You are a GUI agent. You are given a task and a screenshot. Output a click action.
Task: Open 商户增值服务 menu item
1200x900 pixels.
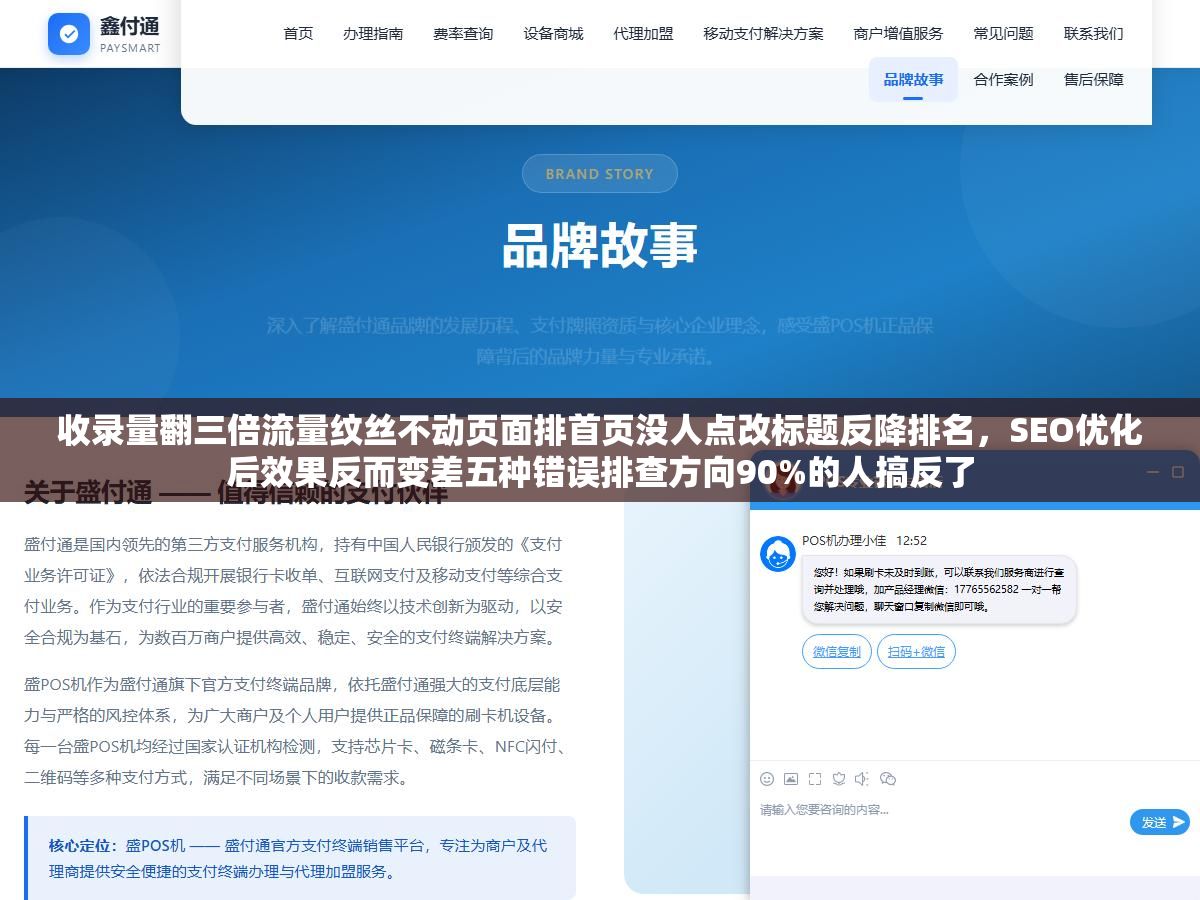click(898, 33)
